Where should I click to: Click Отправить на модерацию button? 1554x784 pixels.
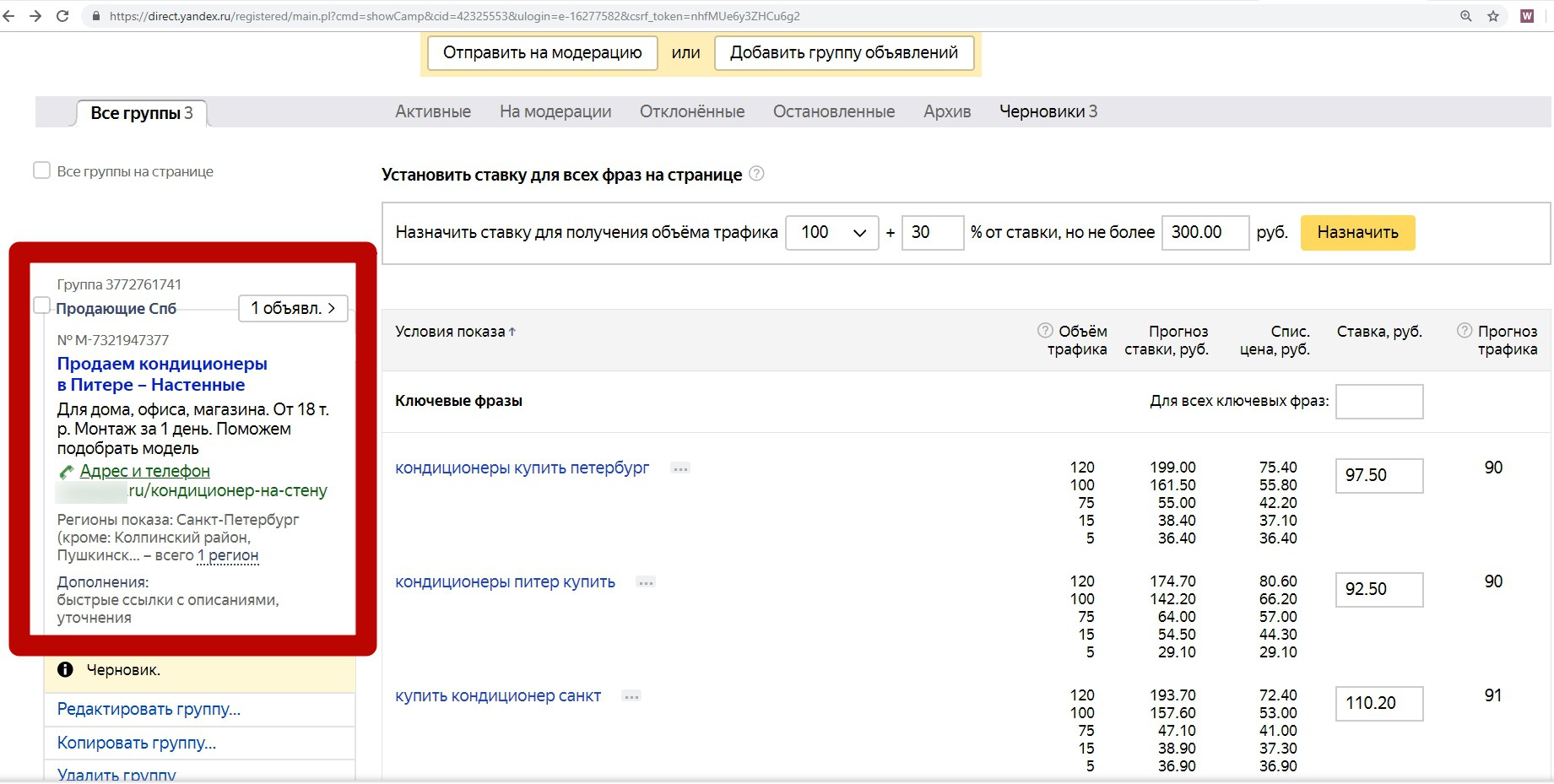coord(543,52)
